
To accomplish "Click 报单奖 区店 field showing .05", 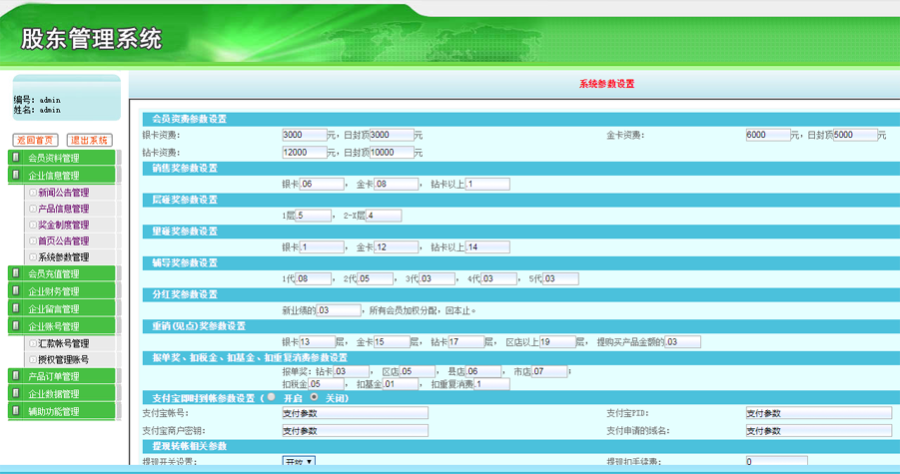I will tap(417, 372).
